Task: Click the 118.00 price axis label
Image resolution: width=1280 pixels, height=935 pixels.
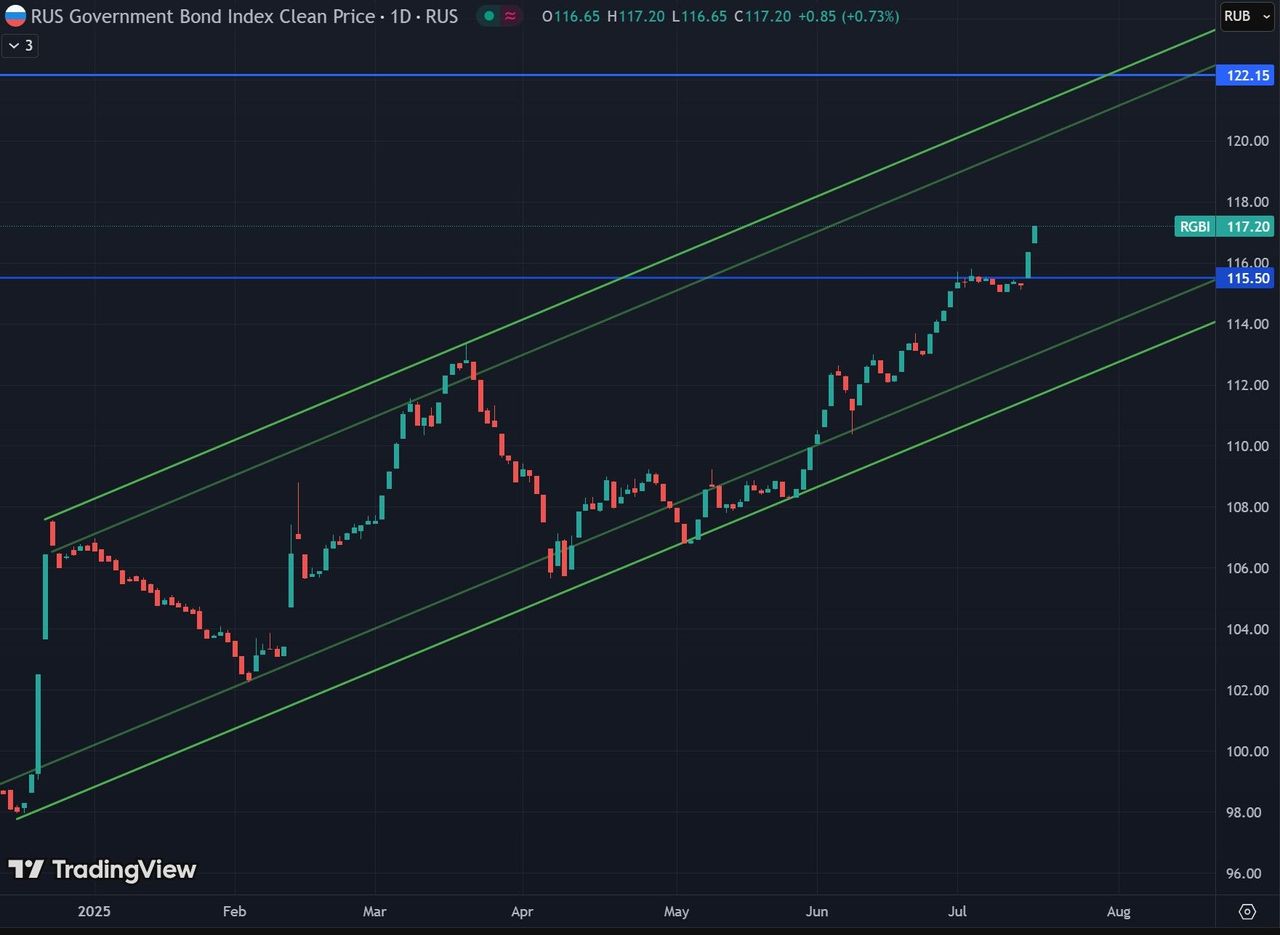Action: coord(1248,202)
